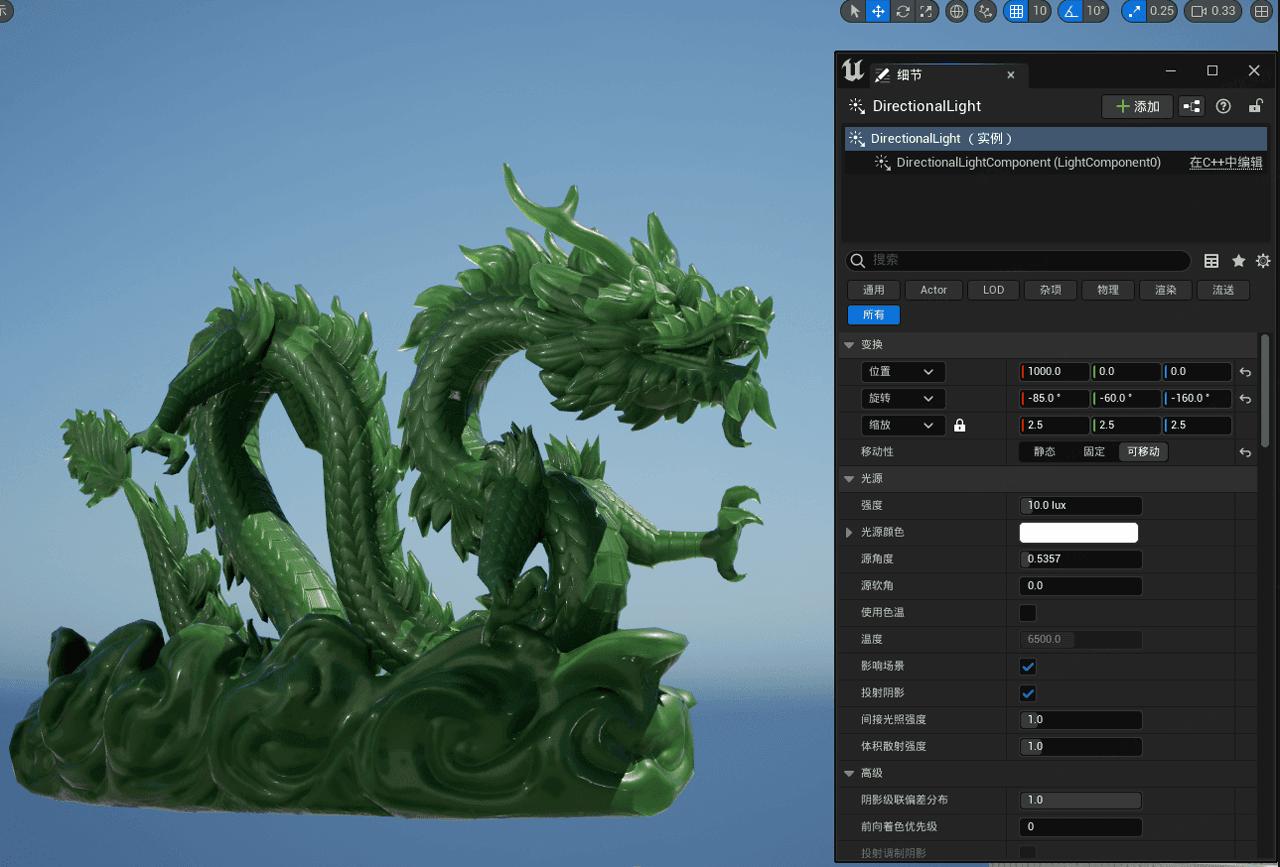Screen dimensions: 1280x867
Task: Click the white 光源颜色 swatch
Action: pos(1078,532)
